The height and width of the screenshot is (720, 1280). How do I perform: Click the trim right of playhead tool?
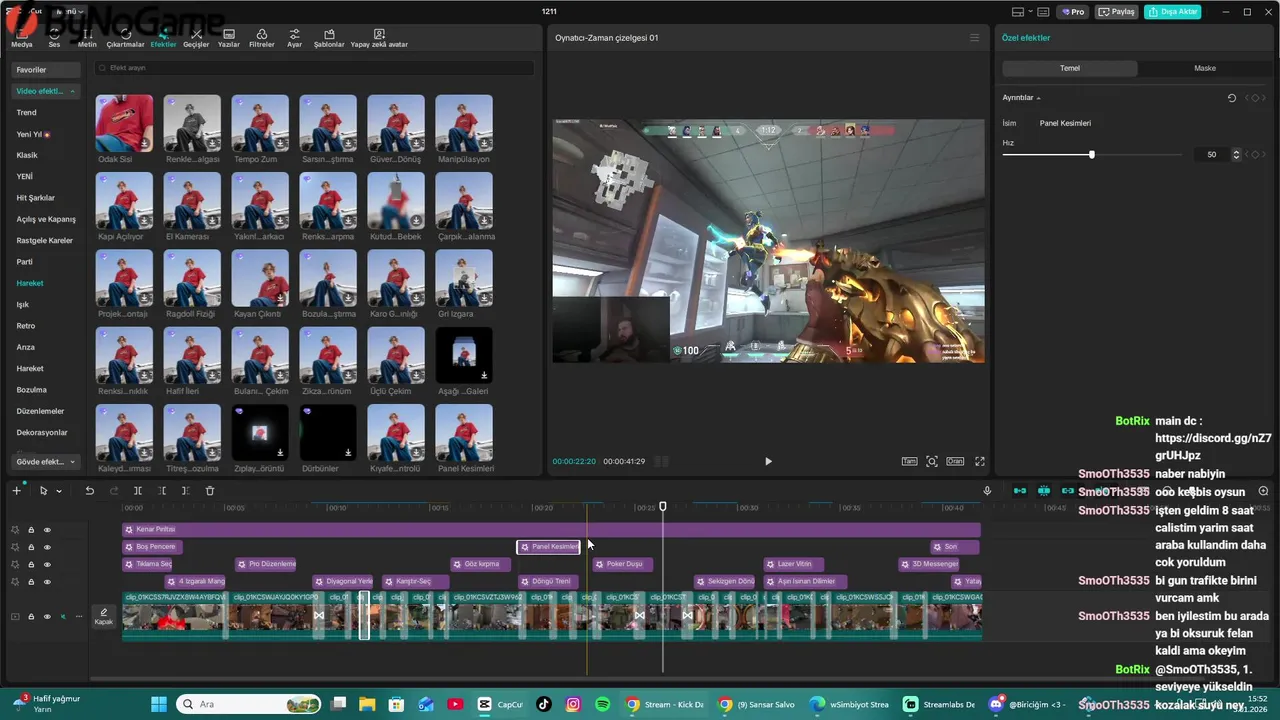186,491
